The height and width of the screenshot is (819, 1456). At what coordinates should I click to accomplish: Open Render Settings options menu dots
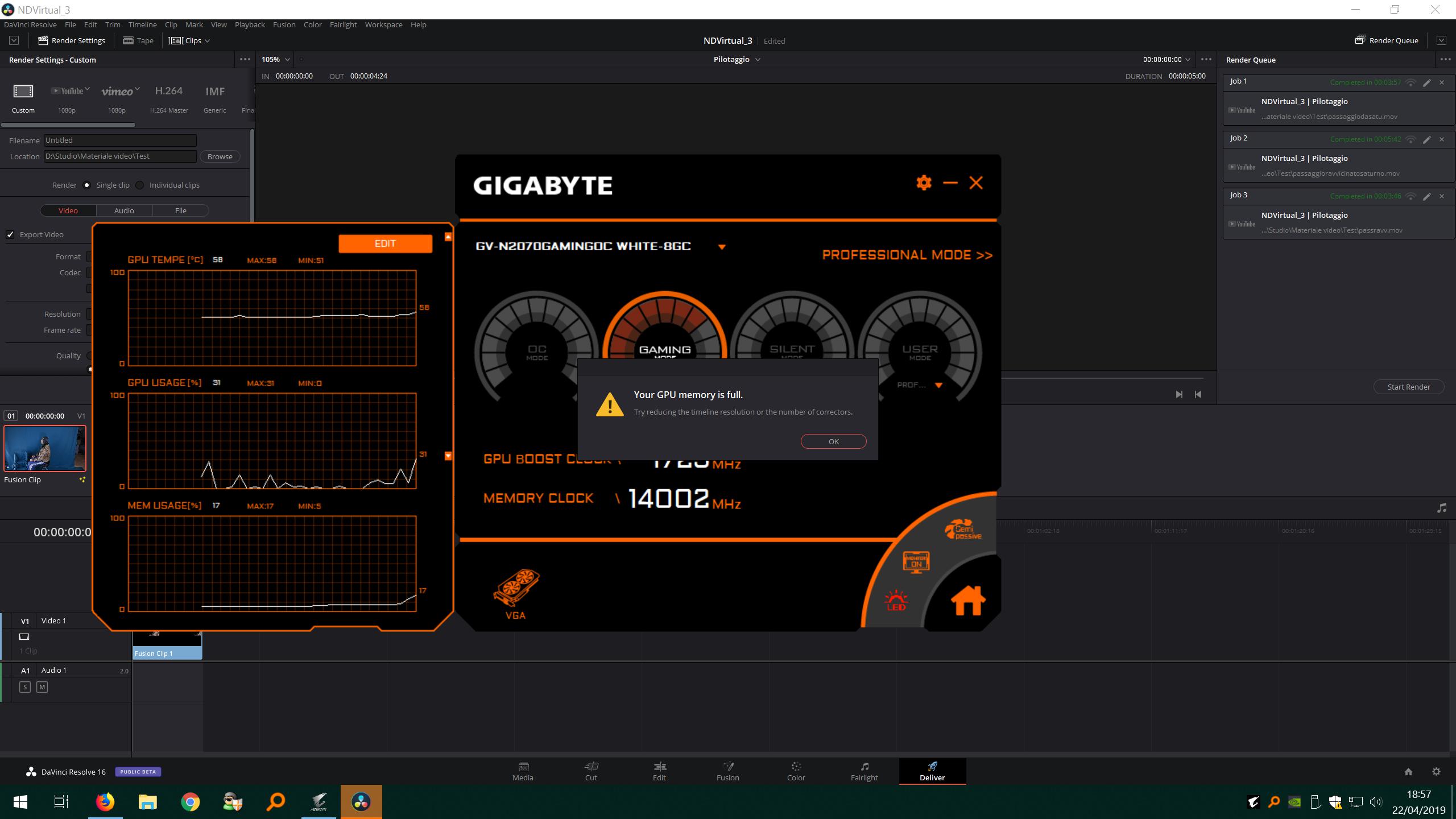(245, 59)
